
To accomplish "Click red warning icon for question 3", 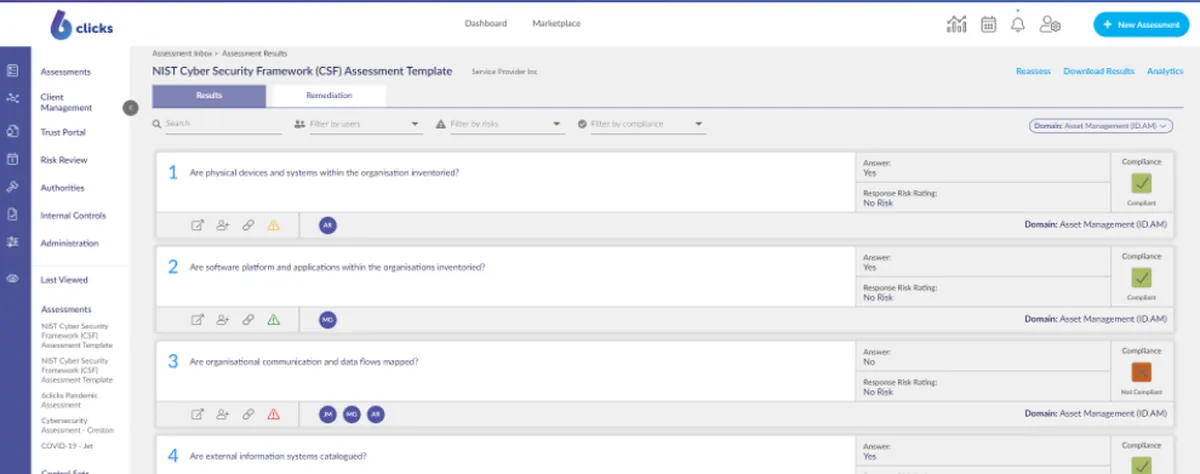I will [x=273, y=413].
